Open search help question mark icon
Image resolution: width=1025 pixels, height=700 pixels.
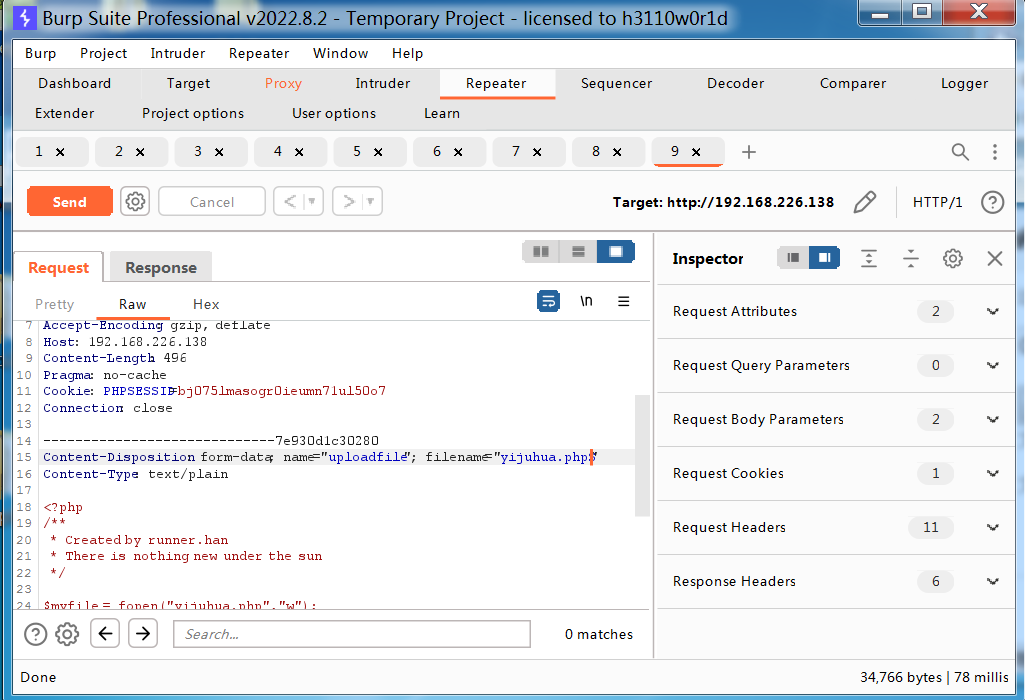pyautogui.click(x=35, y=633)
